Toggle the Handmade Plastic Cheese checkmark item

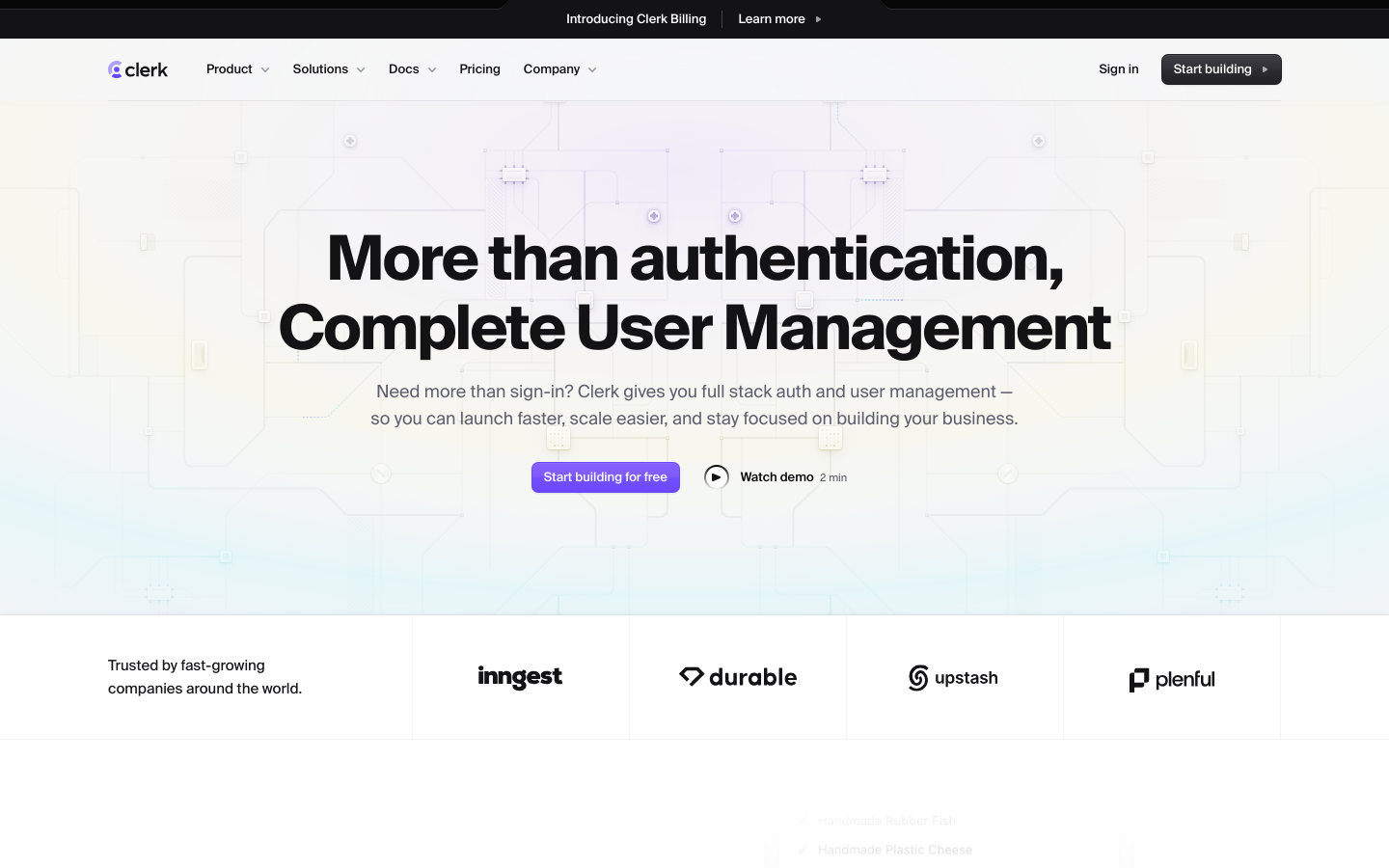click(802, 850)
